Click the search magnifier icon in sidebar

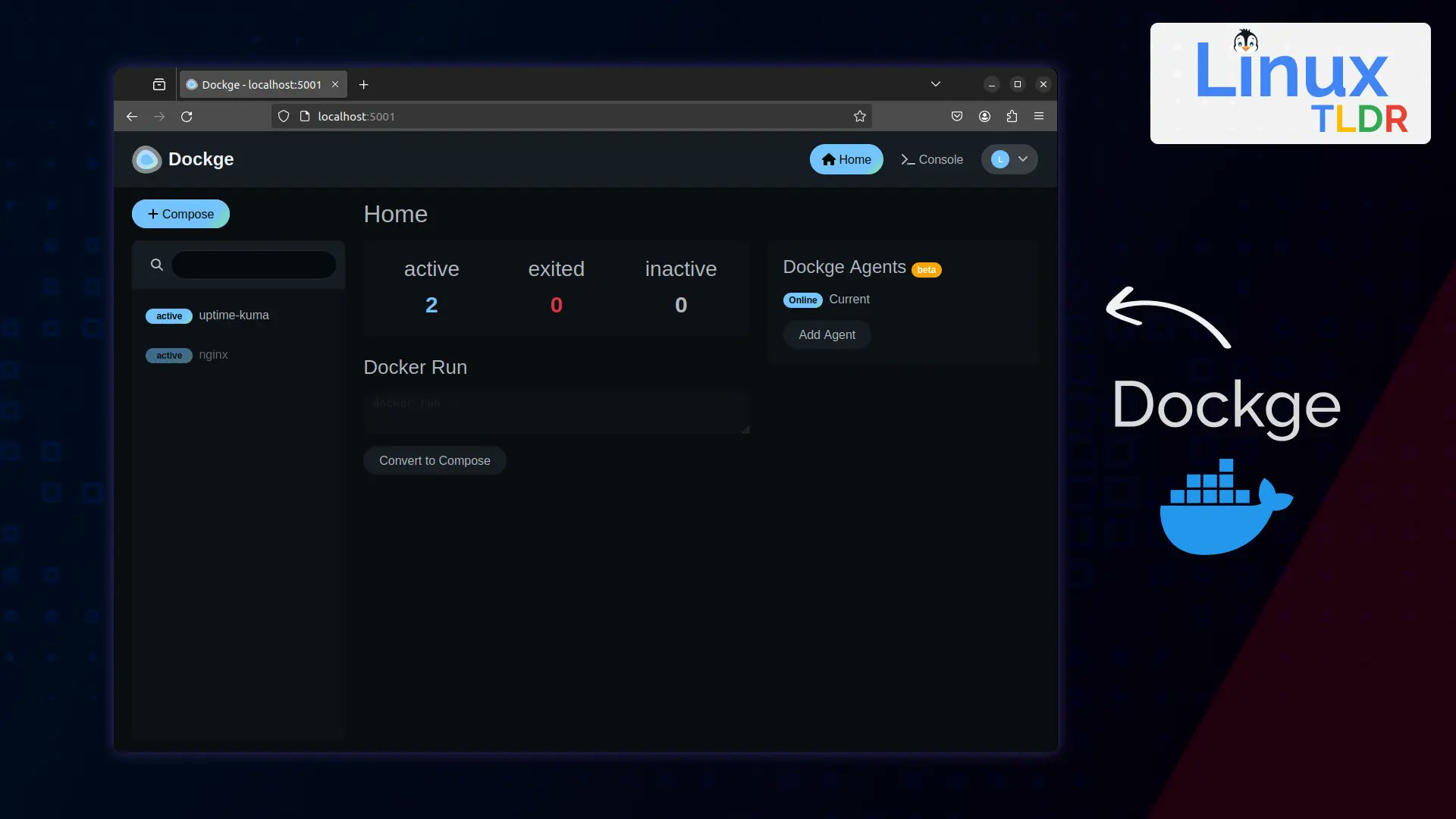157,265
